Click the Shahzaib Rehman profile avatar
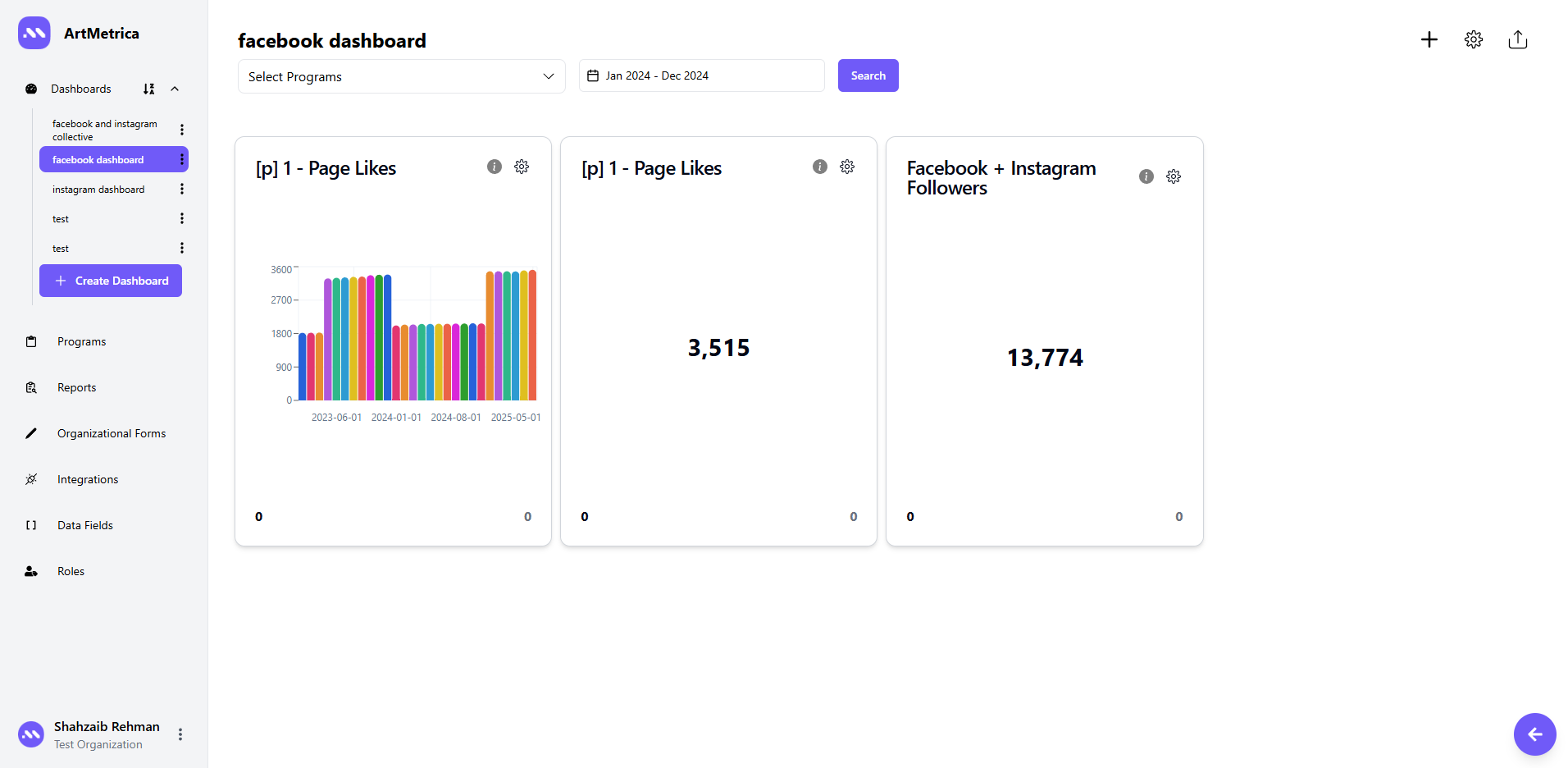Image resolution: width=1568 pixels, height=768 pixels. [x=31, y=734]
